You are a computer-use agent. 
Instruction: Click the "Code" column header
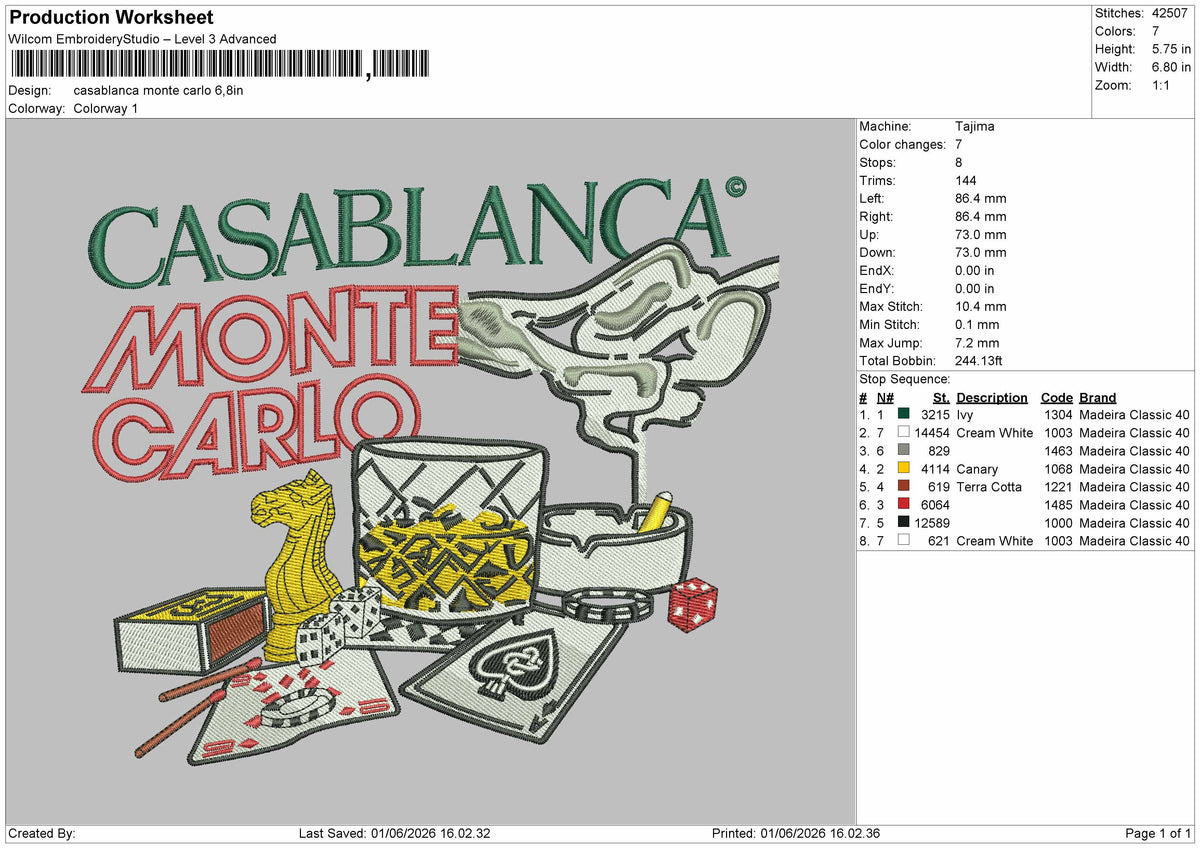point(1056,397)
